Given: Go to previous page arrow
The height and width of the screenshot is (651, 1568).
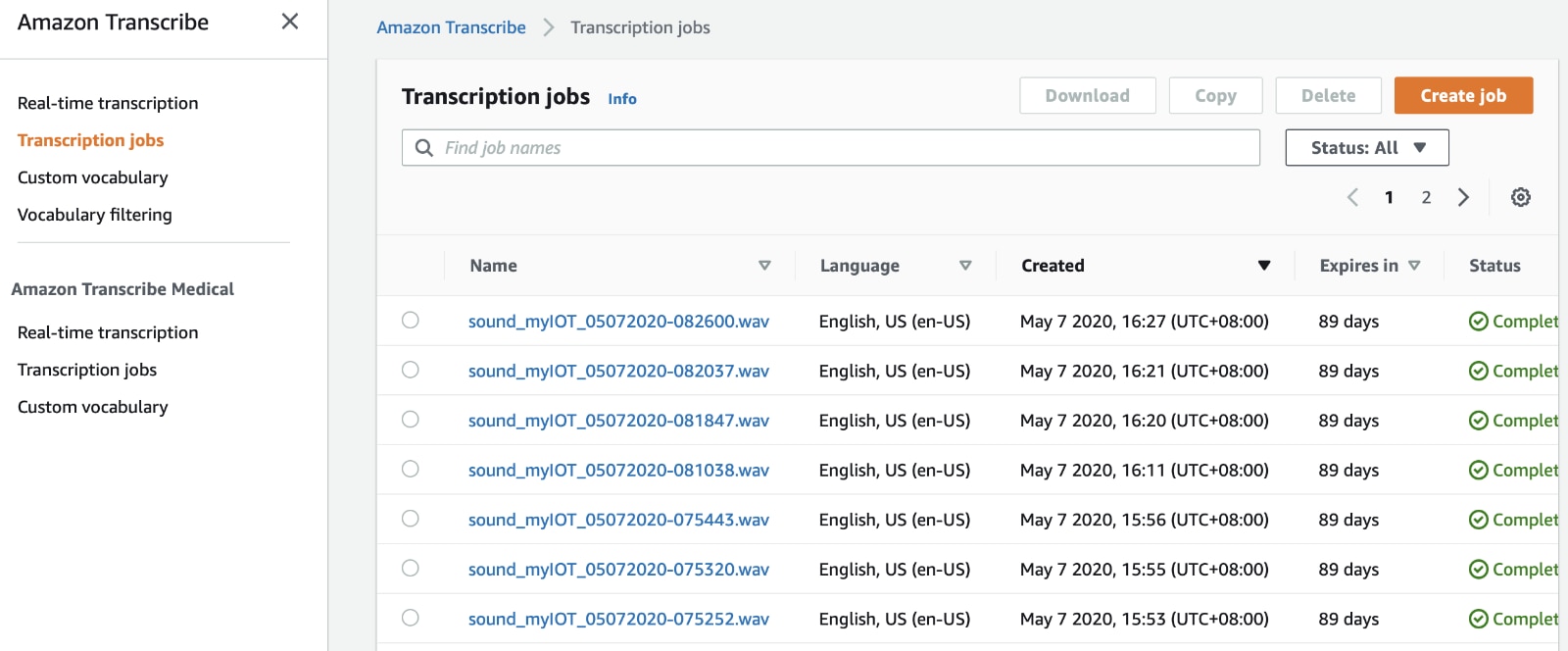Looking at the screenshot, I should coord(1352,197).
